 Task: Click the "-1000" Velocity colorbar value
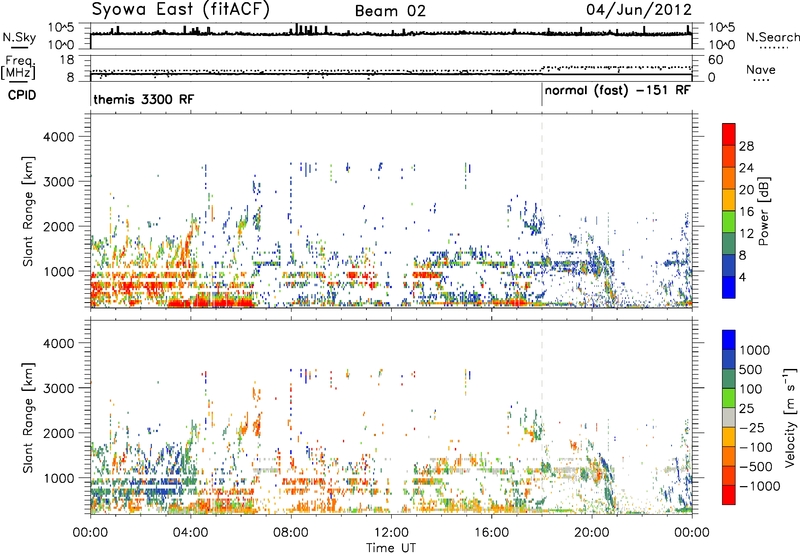coord(759,486)
